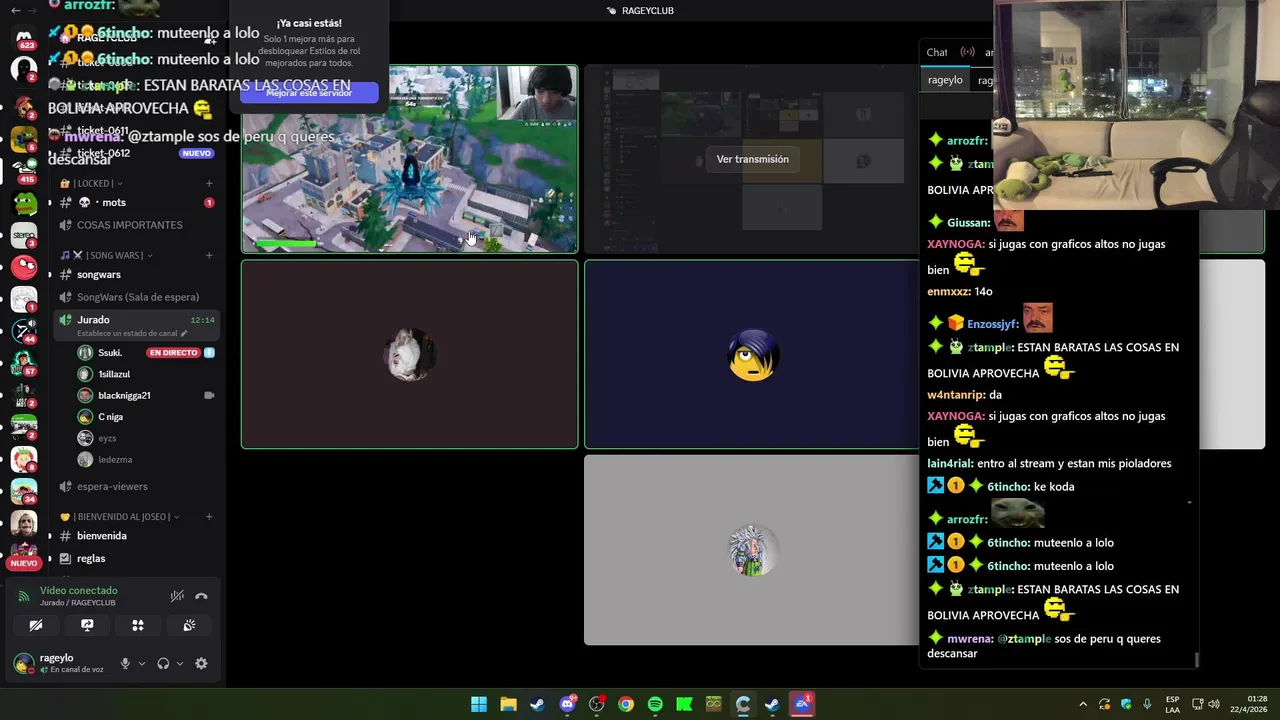Open Spotify from the taskbar
The image size is (1280, 720).
point(655,704)
